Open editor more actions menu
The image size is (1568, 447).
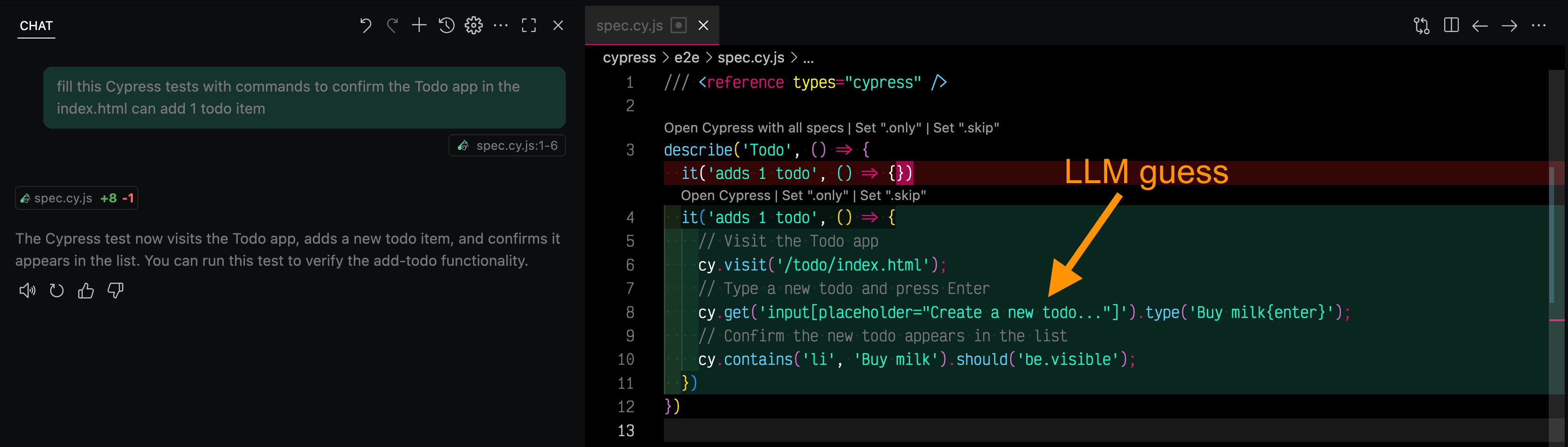pos(1538,25)
